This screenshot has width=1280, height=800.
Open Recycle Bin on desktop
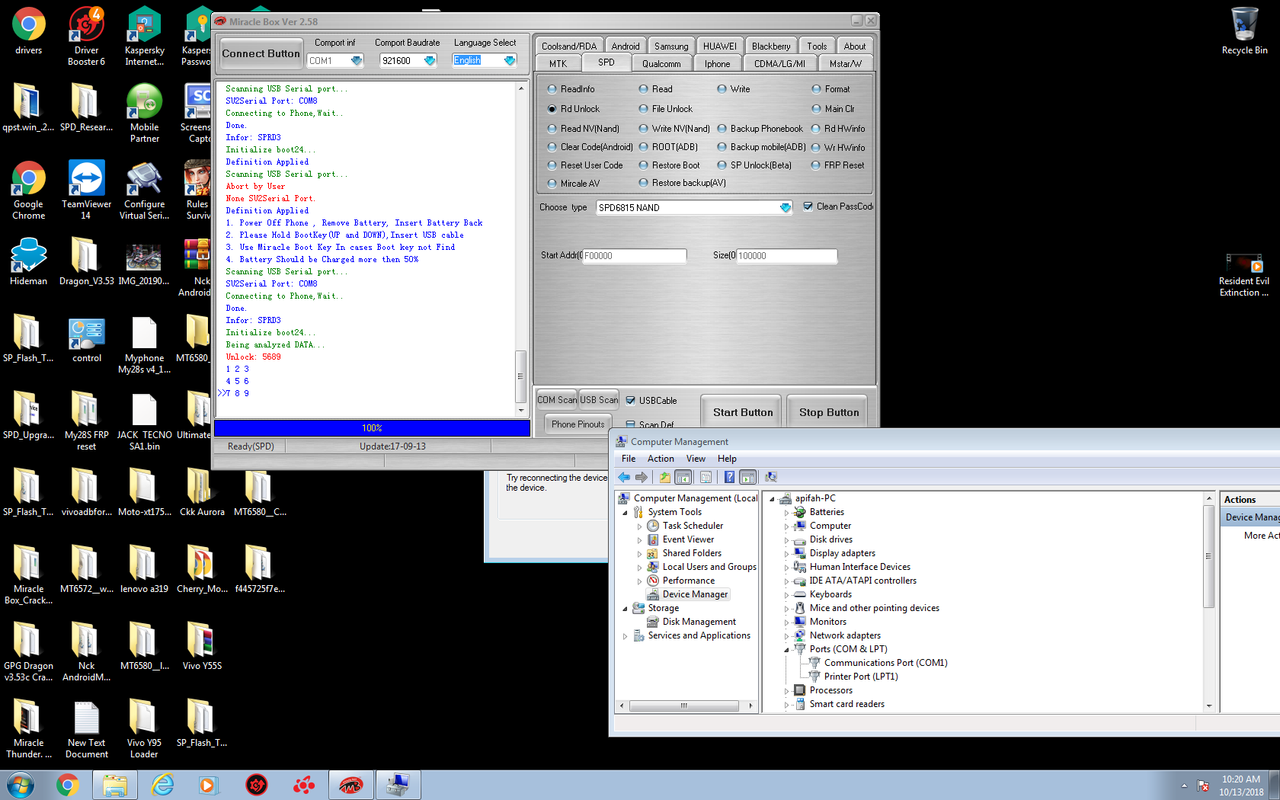1244,30
